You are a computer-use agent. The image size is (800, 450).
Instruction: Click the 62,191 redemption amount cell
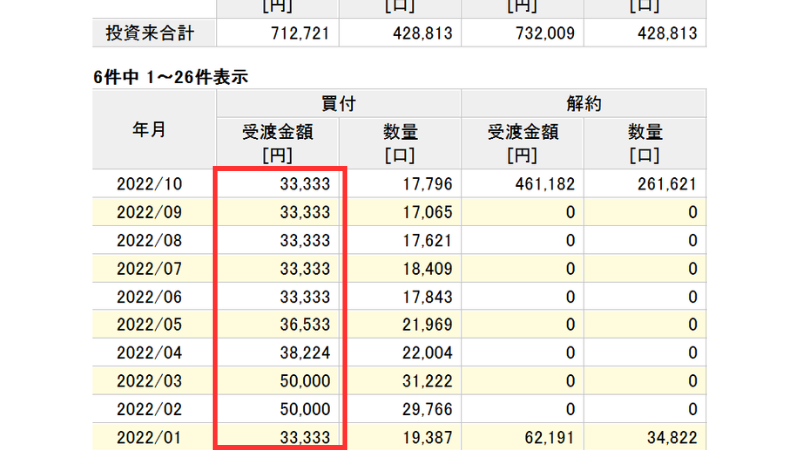[x=550, y=436]
